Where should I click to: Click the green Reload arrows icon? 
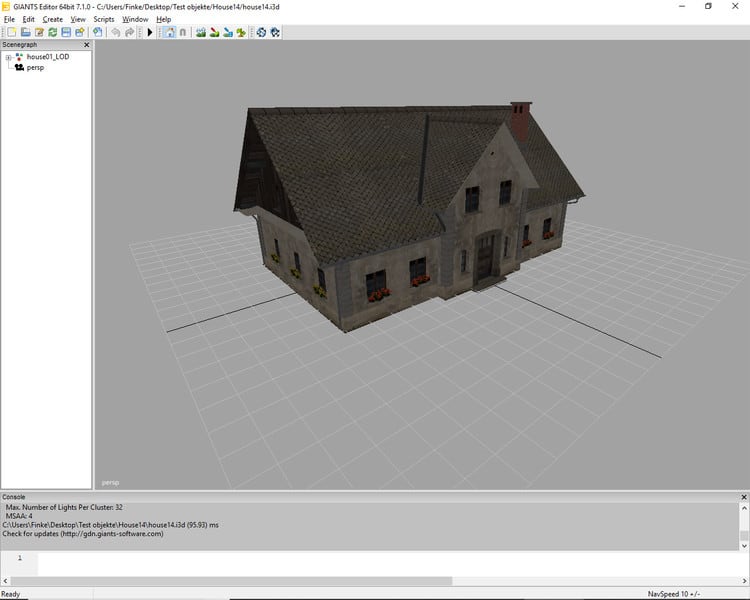[x=52, y=33]
